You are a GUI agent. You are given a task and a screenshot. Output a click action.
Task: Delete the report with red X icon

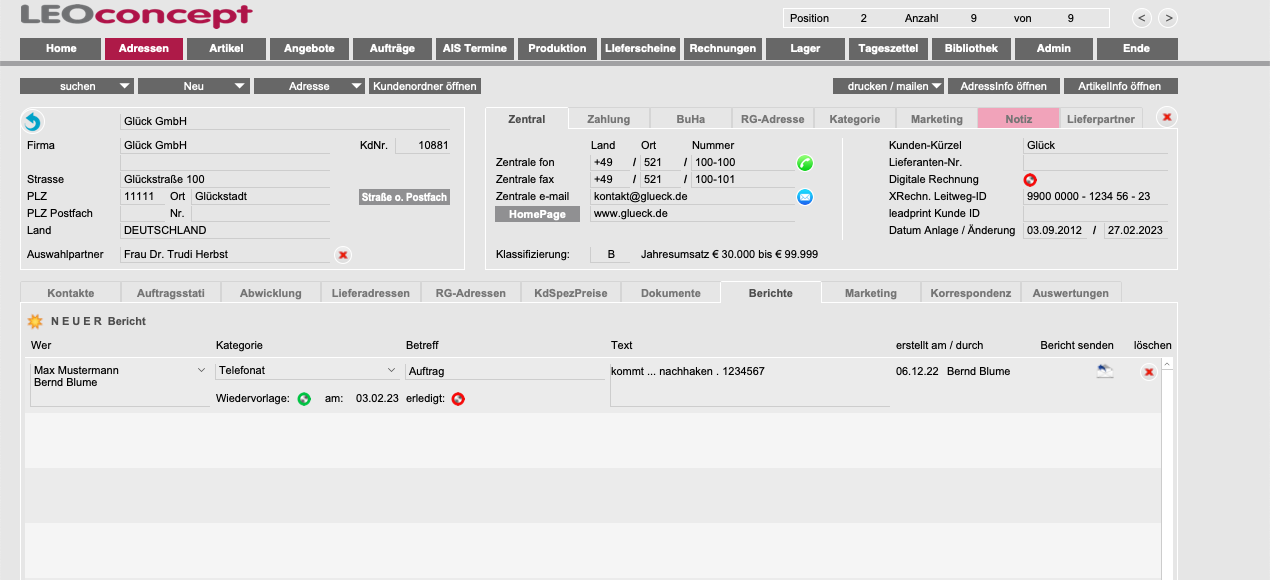coord(1148,372)
